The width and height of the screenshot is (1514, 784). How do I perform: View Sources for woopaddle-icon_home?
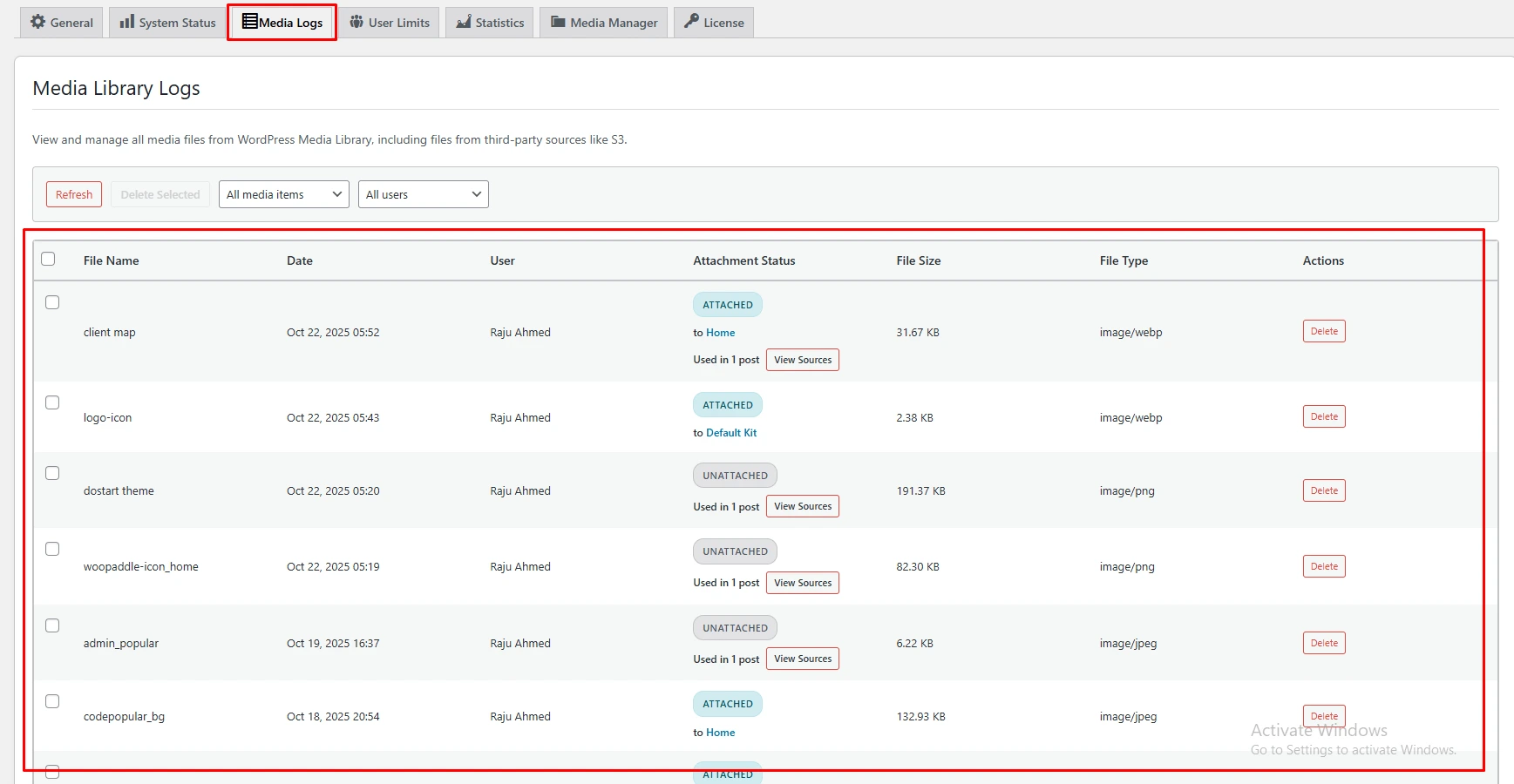(802, 583)
